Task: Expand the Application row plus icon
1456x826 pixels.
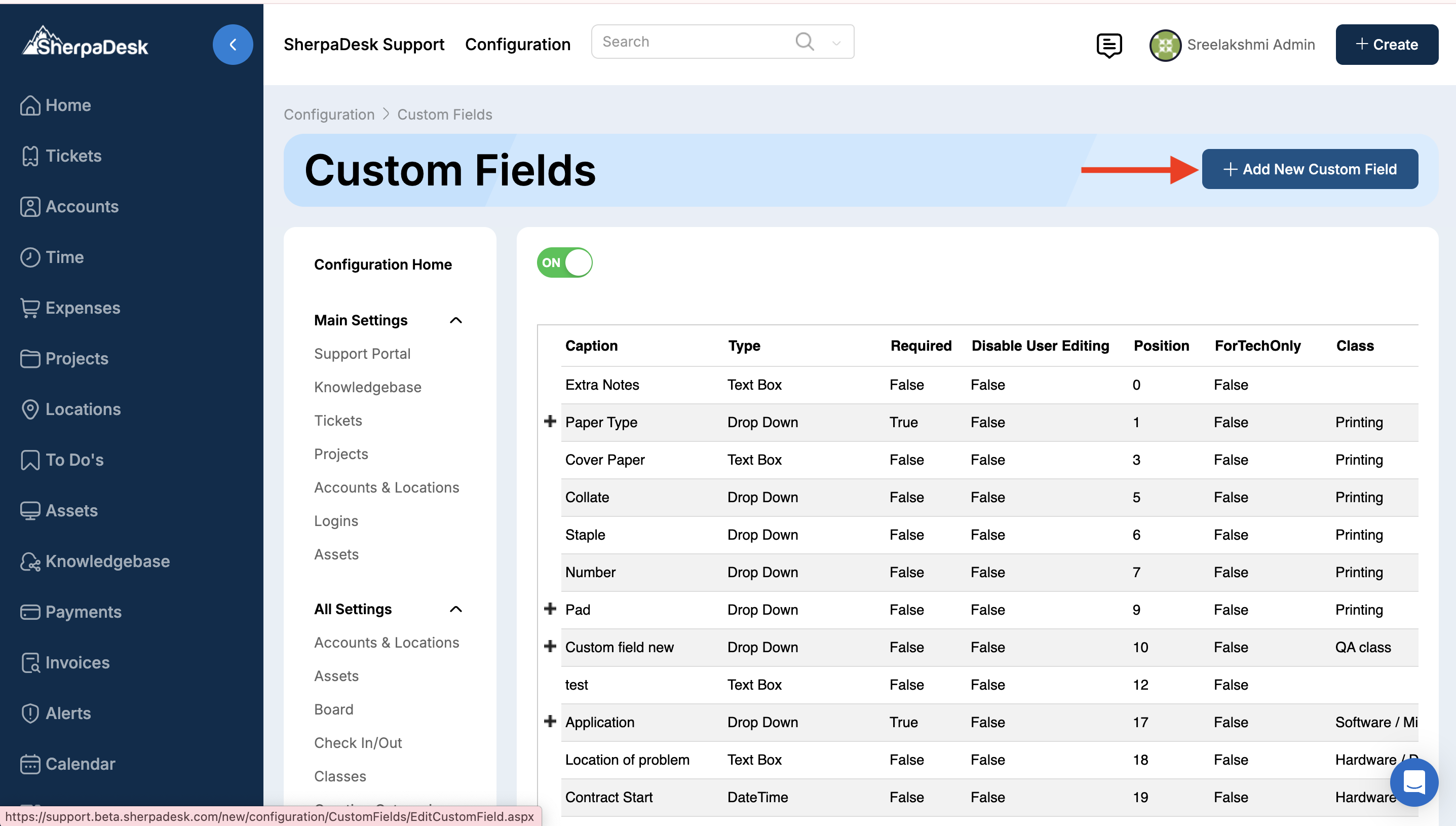Action: pyautogui.click(x=549, y=721)
